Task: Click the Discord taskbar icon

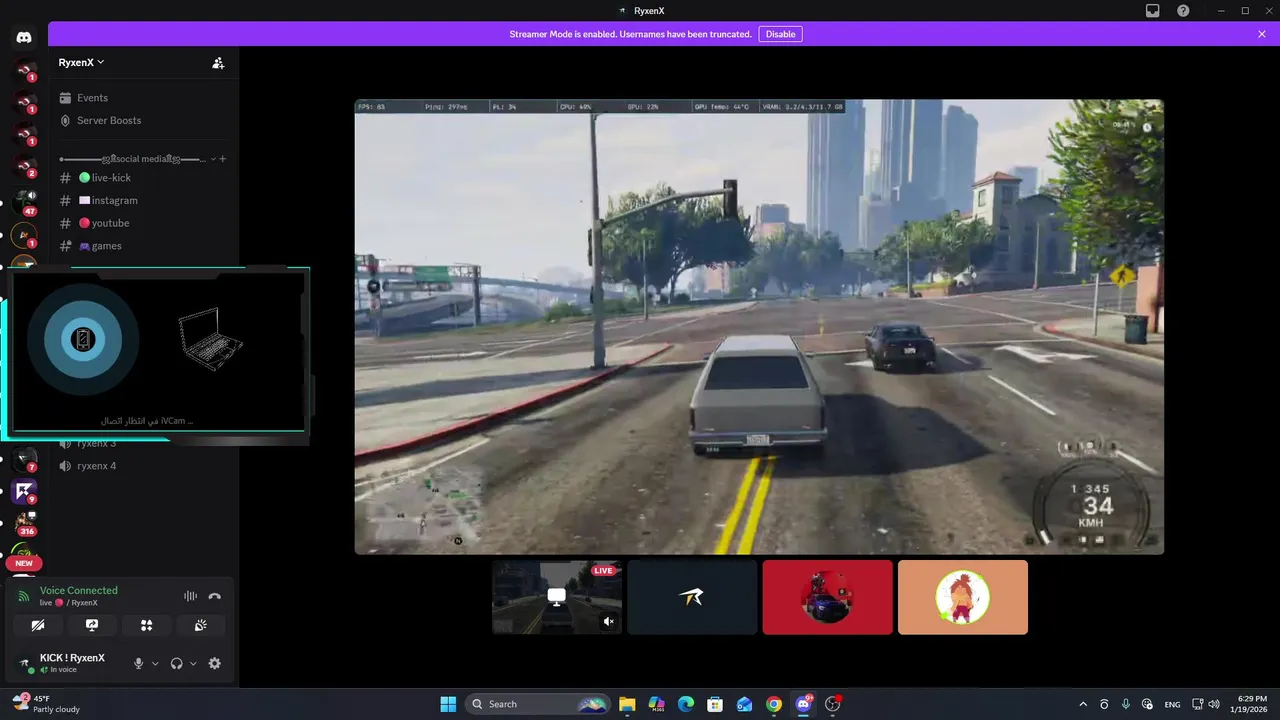Action: pos(803,704)
